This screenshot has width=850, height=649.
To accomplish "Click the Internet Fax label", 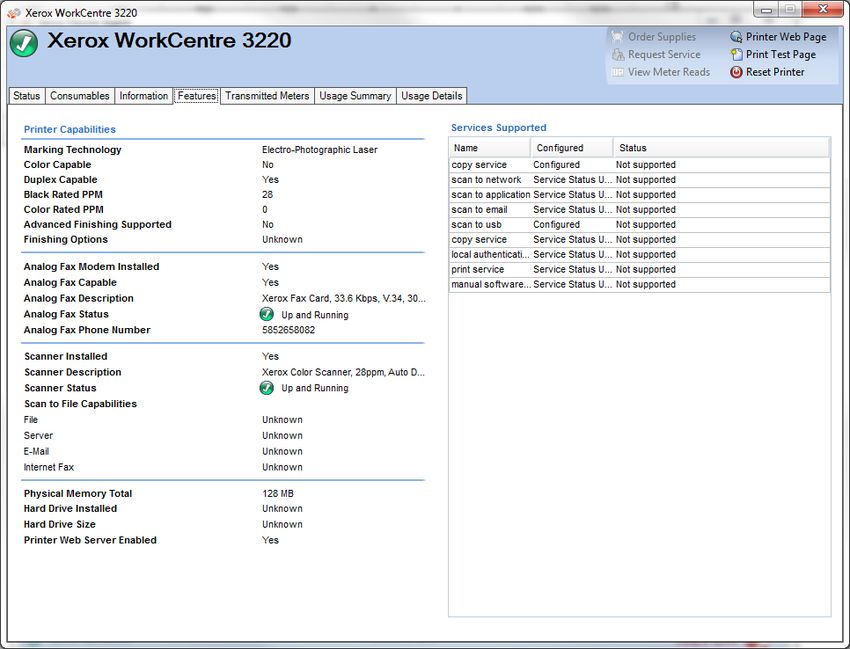I will 49,467.
